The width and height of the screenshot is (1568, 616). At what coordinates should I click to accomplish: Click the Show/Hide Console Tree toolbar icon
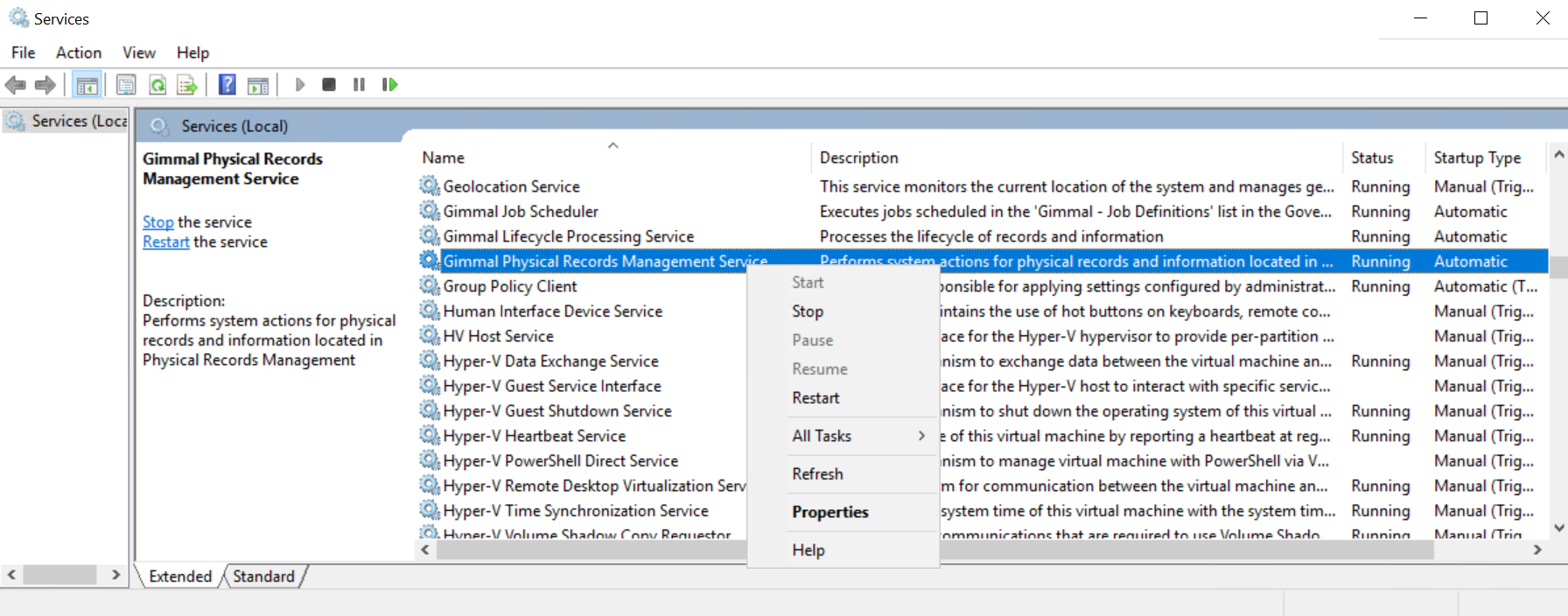[87, 85]
